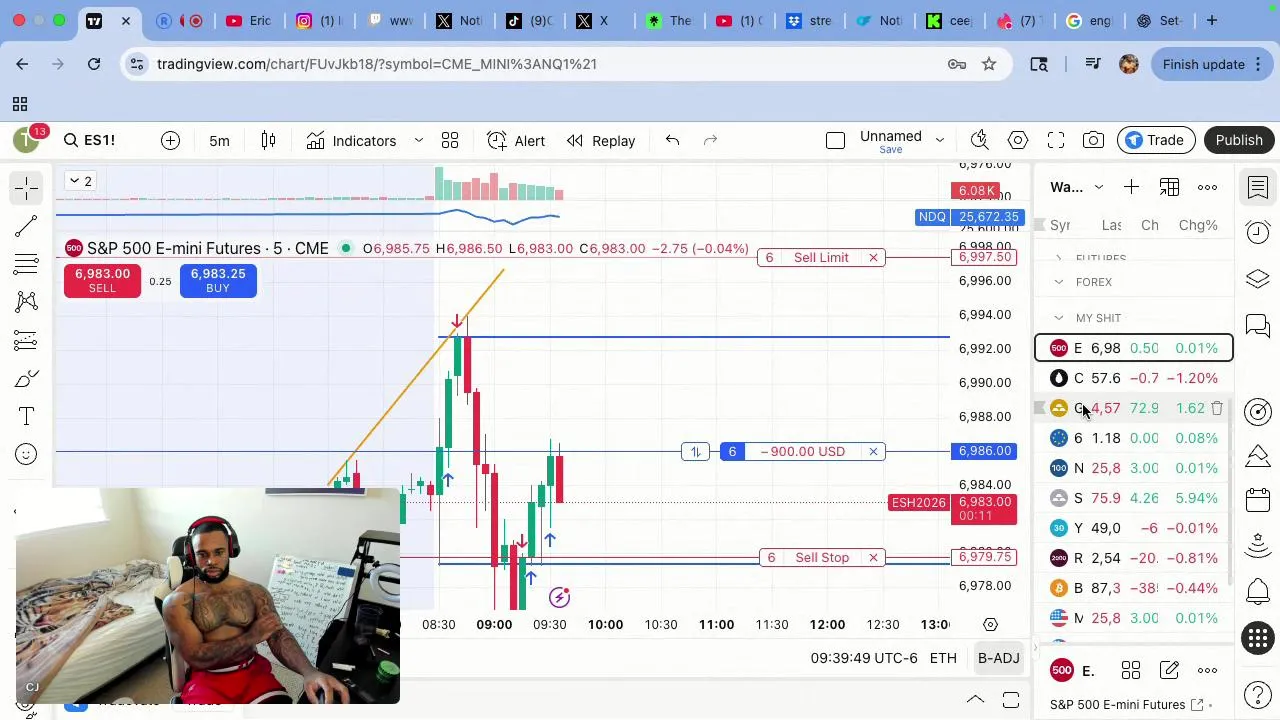Open quick search icon in toolbar
1280x720 pixels.
(980, 140)
